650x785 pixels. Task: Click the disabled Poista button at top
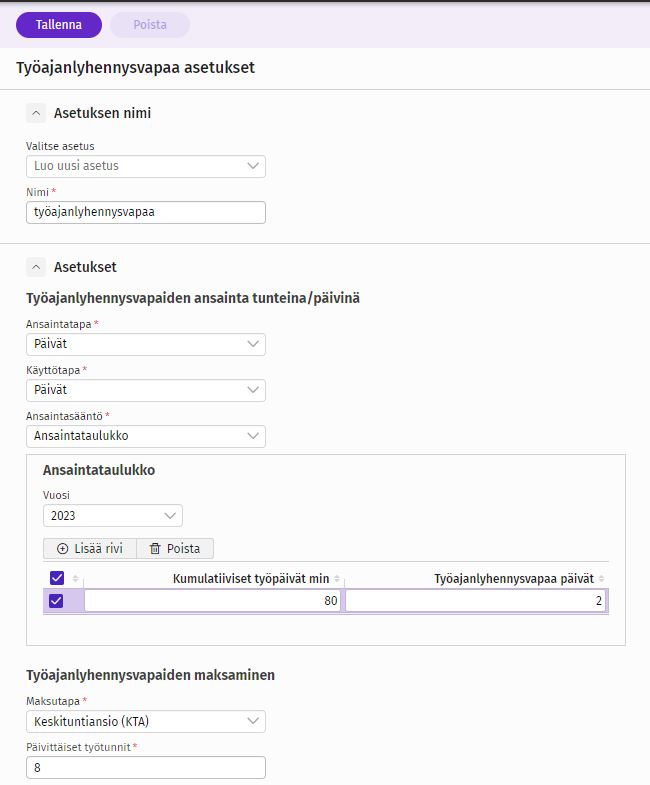(150, 25)
